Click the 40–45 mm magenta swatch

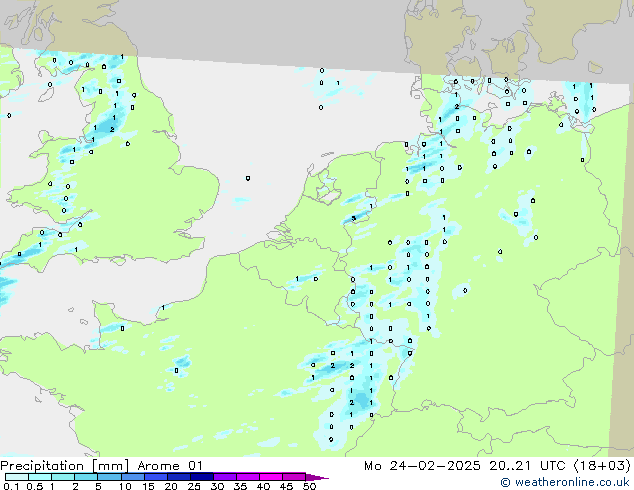[x=271, y=477]
